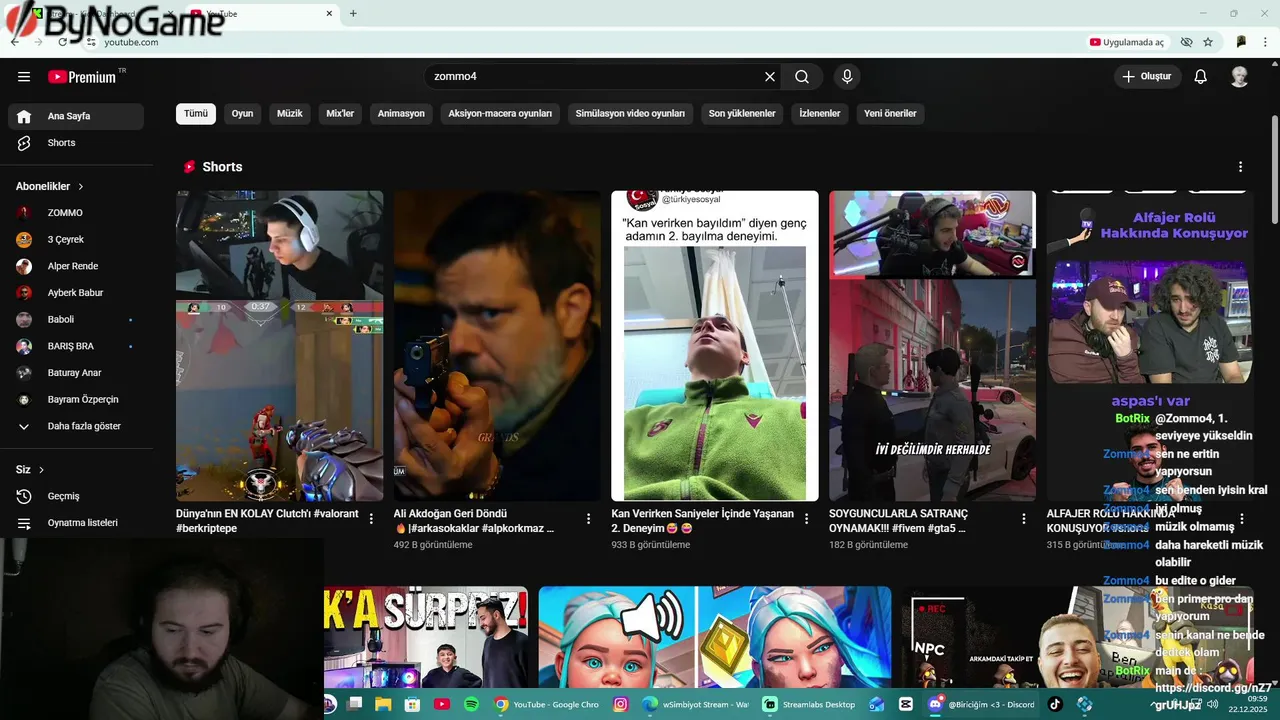The image size is (1280, 720).
Task: Select the Simülasyon video oyunları chip
Action: 630,114
